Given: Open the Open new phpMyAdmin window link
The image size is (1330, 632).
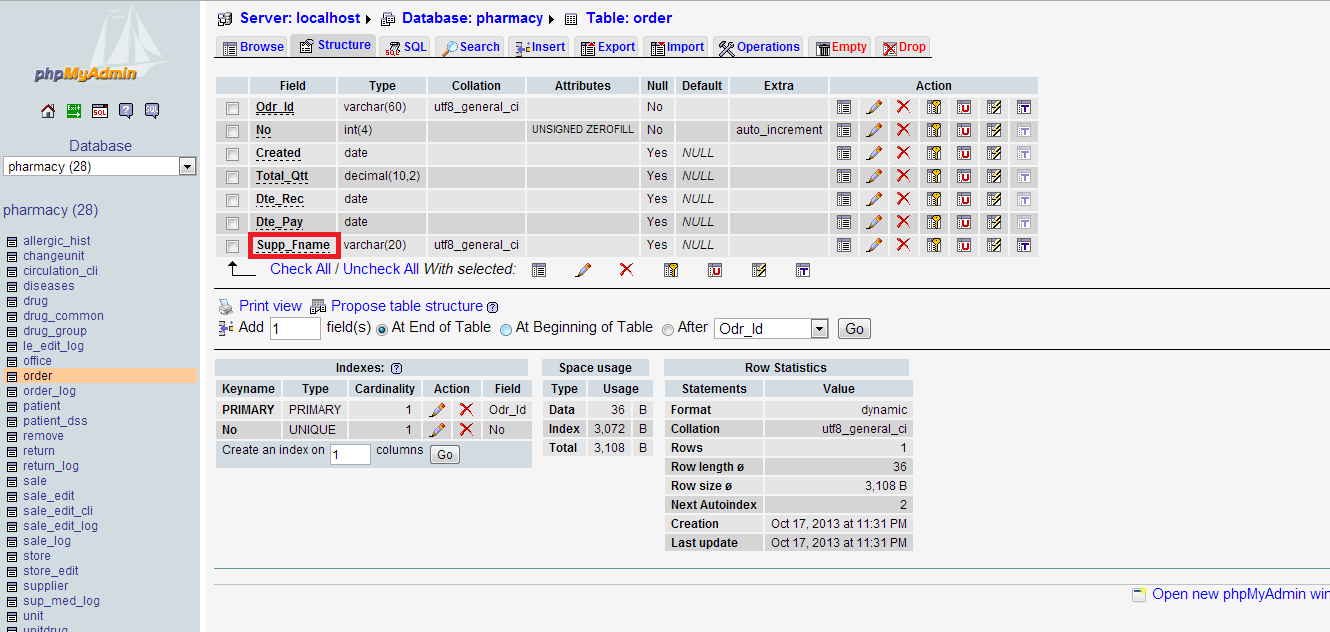Looking at the screenshot, I should pyautogui.click(x=1240, y=594).
